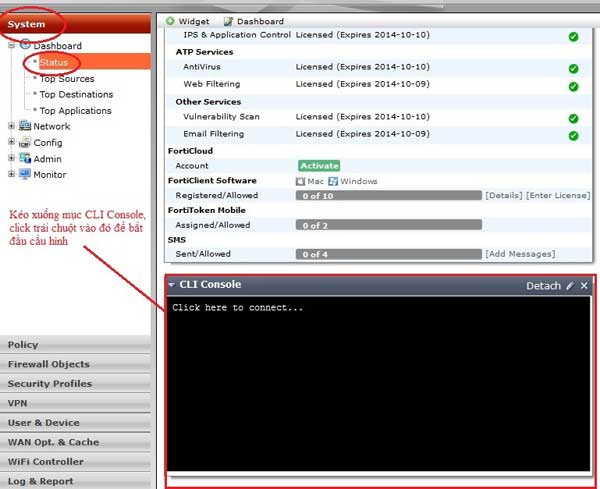Click the FortiToken 0 of 2 bar
Viewport: 600px width, 489px height.
click(x=389, y=225)
